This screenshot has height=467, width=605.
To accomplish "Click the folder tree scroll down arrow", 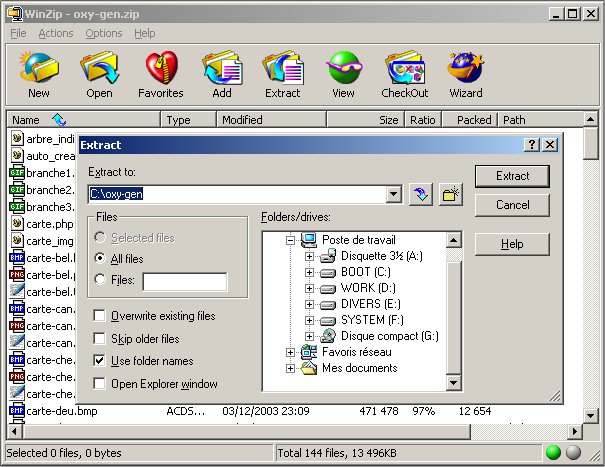I will click(454, 383).
